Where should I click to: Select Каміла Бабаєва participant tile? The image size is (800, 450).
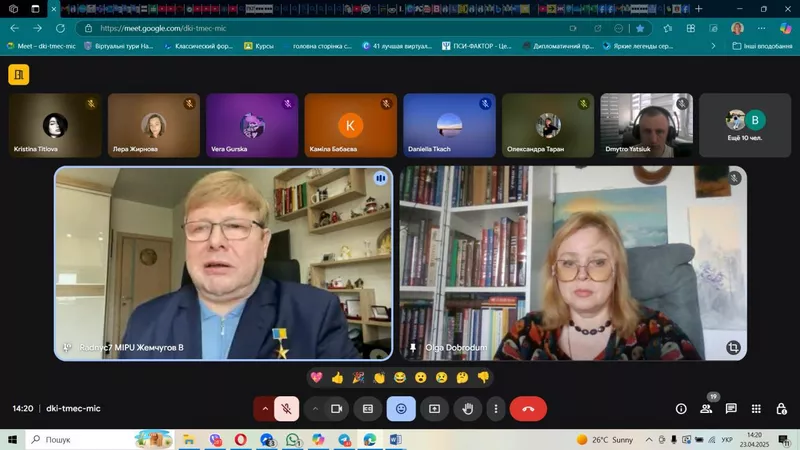click(351, 125)
